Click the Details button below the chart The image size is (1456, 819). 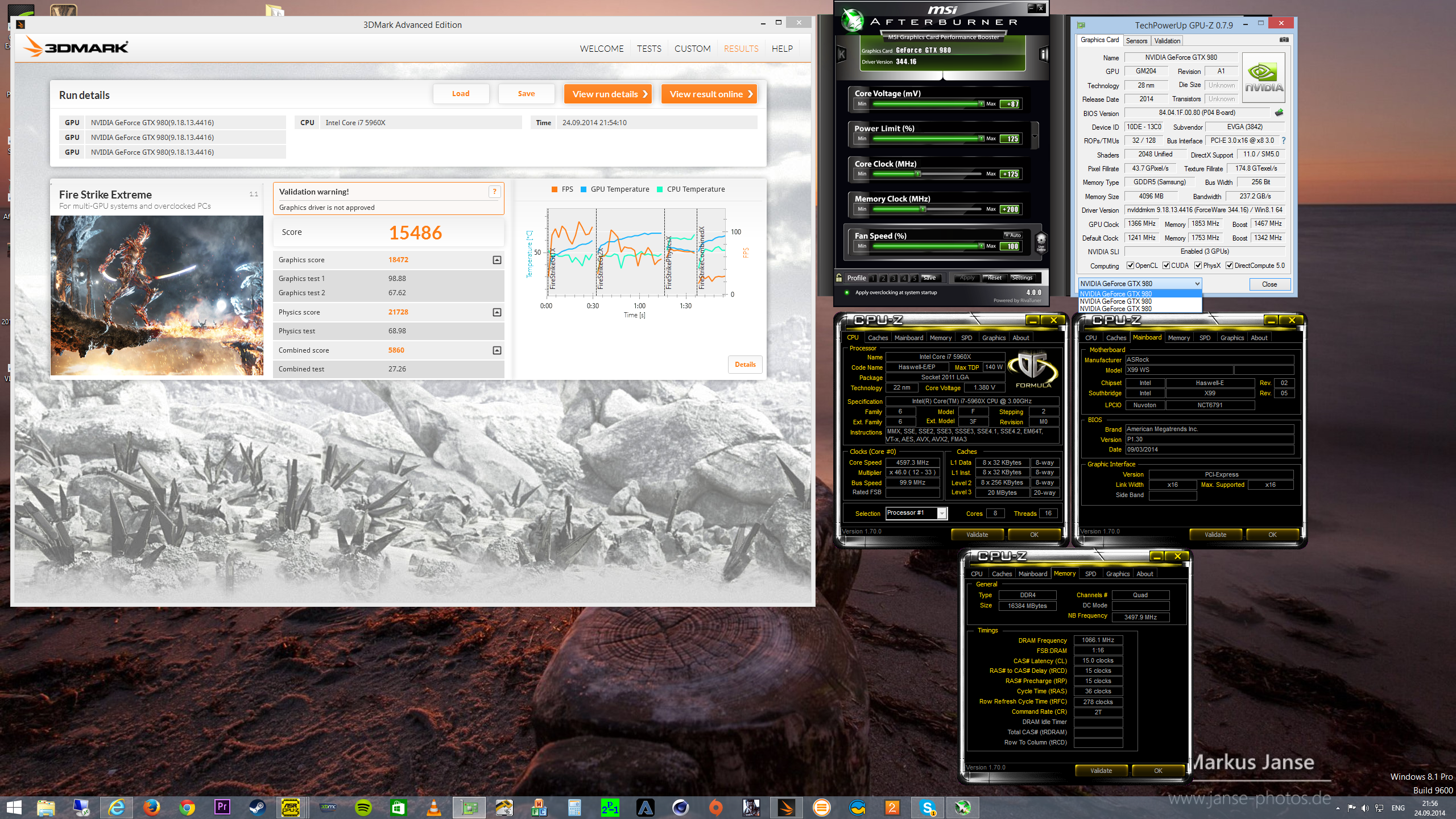[x=745, y=365]
